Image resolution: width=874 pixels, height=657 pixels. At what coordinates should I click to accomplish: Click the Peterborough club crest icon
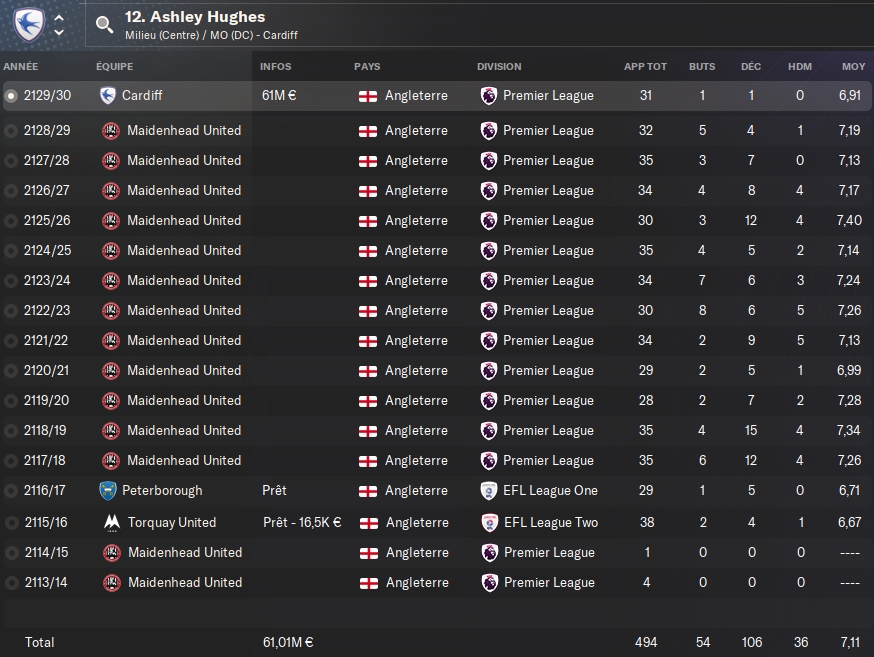click(108, 491)
